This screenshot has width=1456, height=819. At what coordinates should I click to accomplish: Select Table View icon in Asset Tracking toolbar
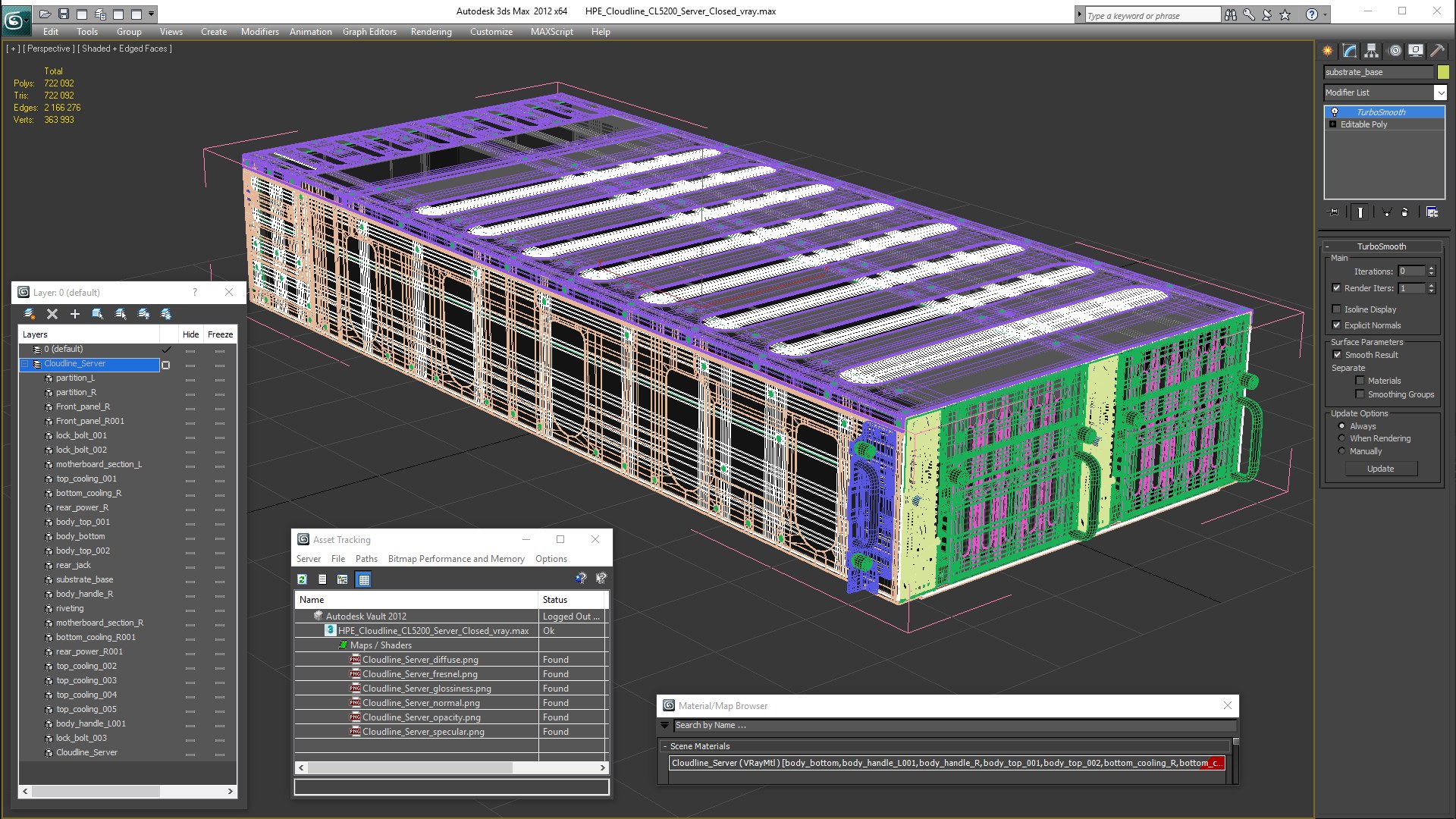coord(364,579)
